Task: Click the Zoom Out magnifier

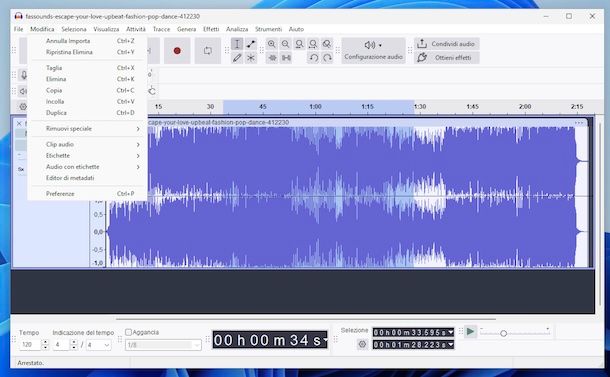Action: tap(286, 44)
